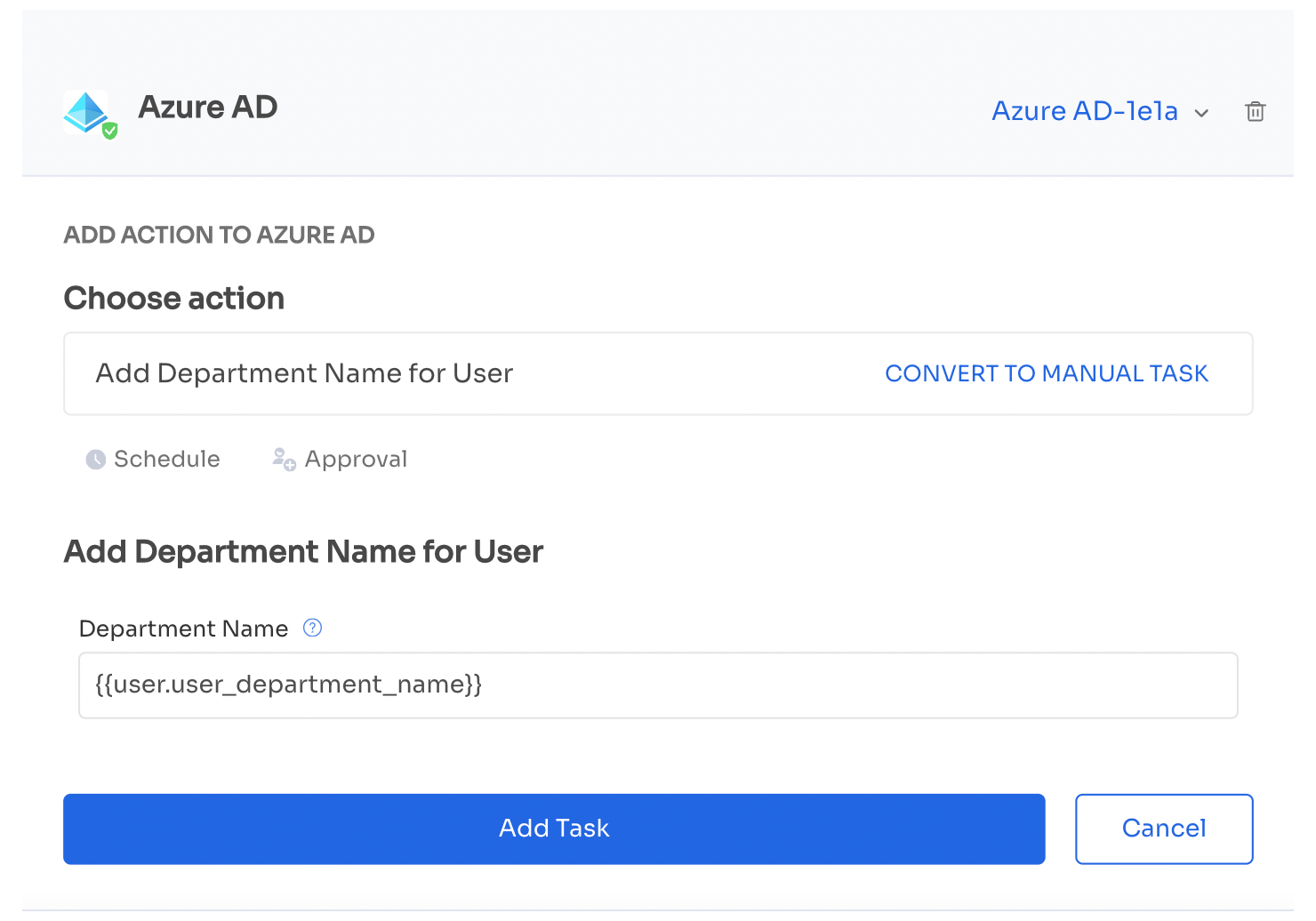Screen dimensions: 1316x921
Task: Expand the chevron beside Azure AD-1e1a
Action: [x=1201, y=113]
